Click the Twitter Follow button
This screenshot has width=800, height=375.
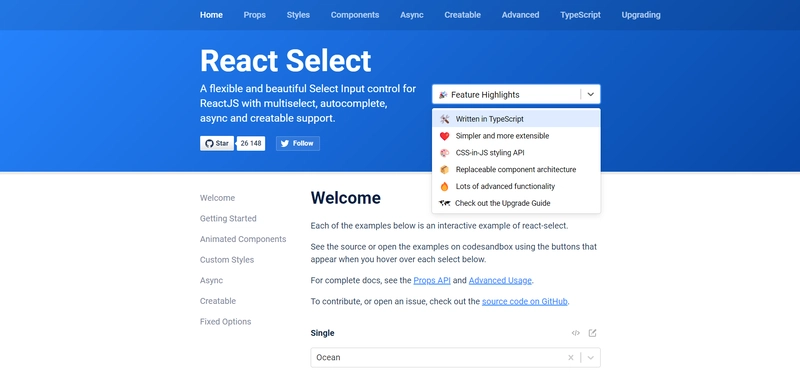coord(298,143)
